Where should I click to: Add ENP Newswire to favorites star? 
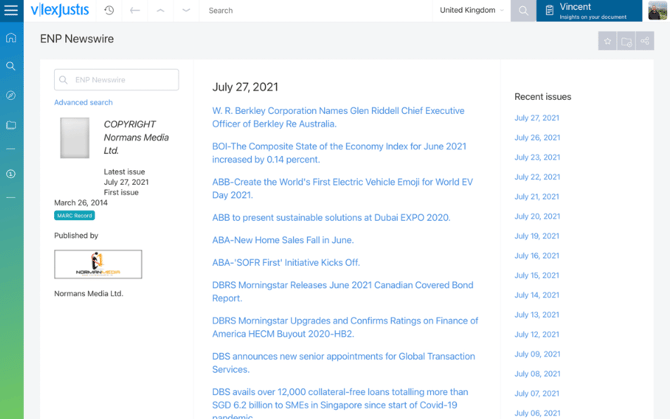[607, 41]
